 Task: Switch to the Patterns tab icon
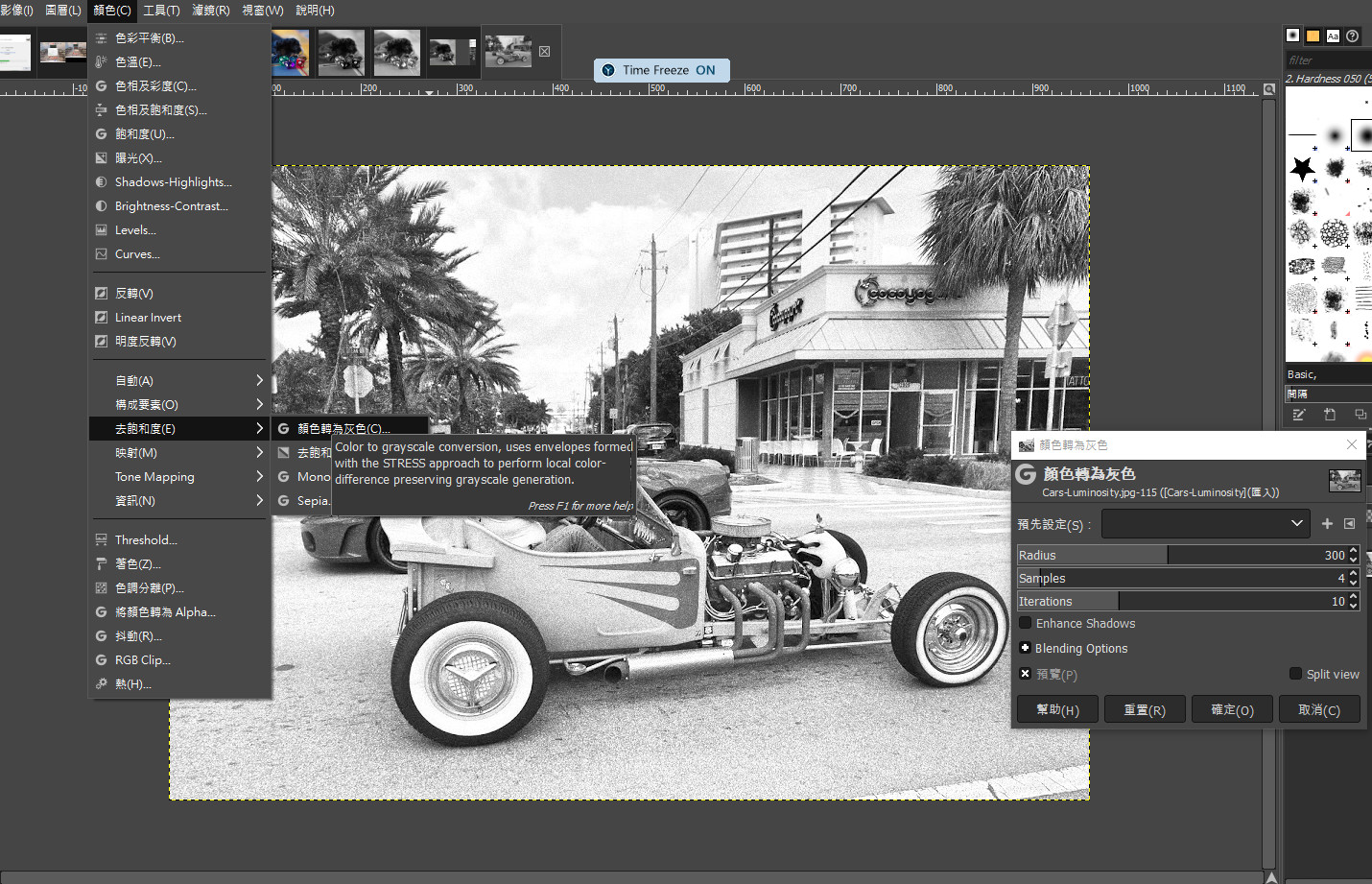tap(1313, 36)
